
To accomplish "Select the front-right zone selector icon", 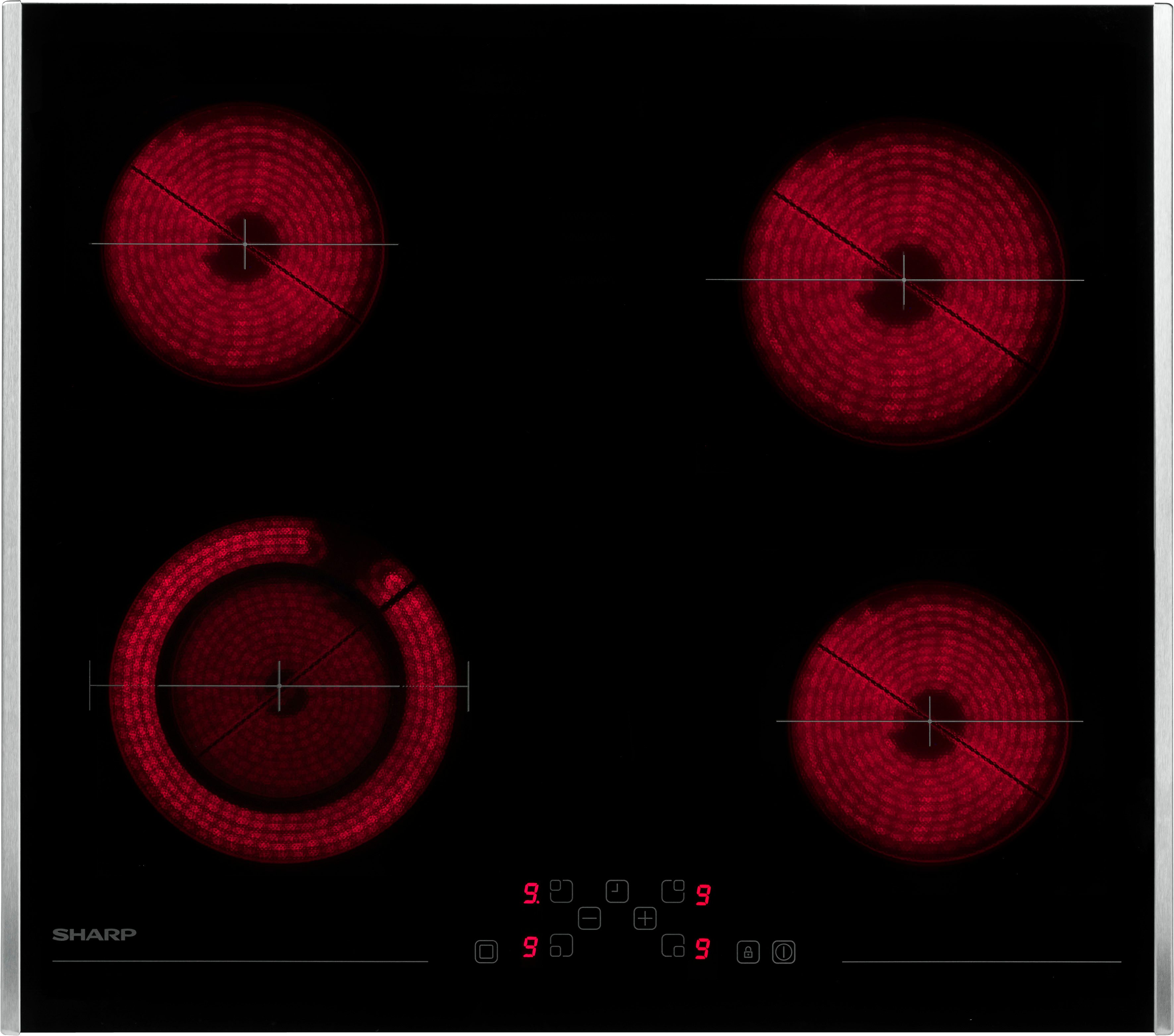I will point(673,945).
